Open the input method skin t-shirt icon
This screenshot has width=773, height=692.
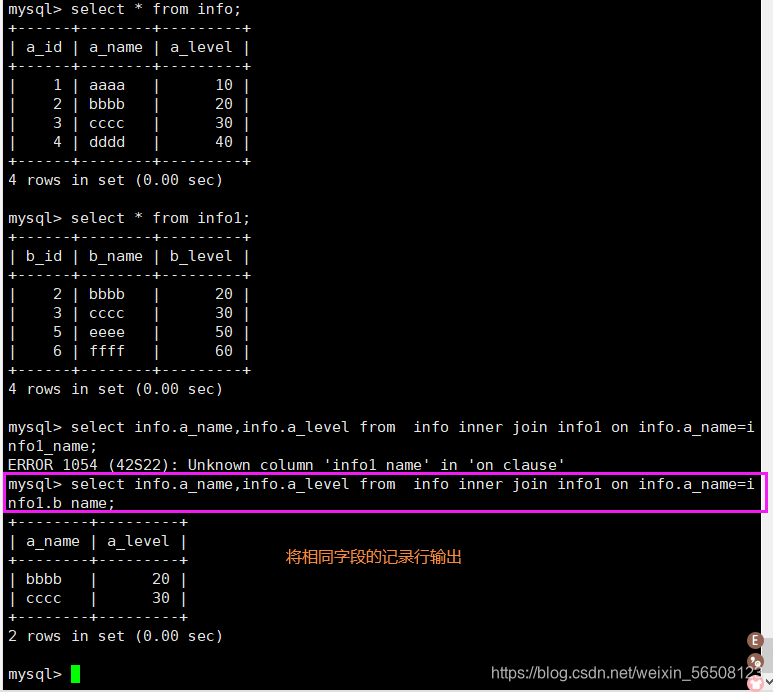pyautogui.click(x=755, y=683)
